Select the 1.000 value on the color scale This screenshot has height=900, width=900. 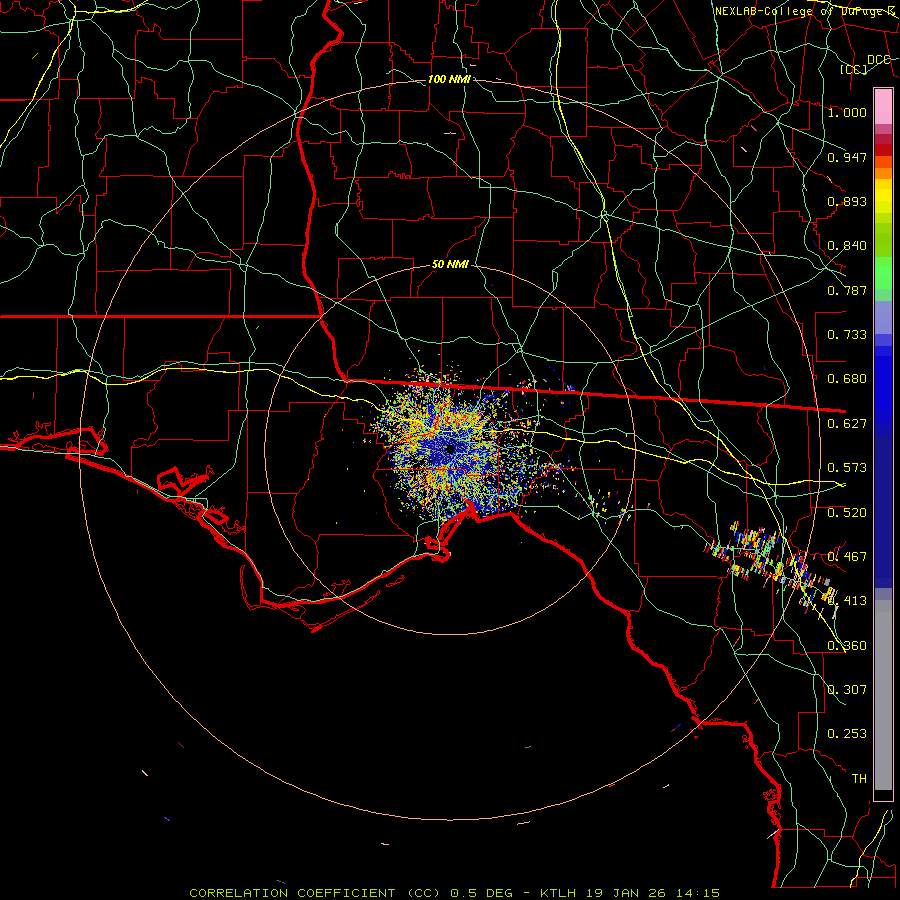(847, 112)
